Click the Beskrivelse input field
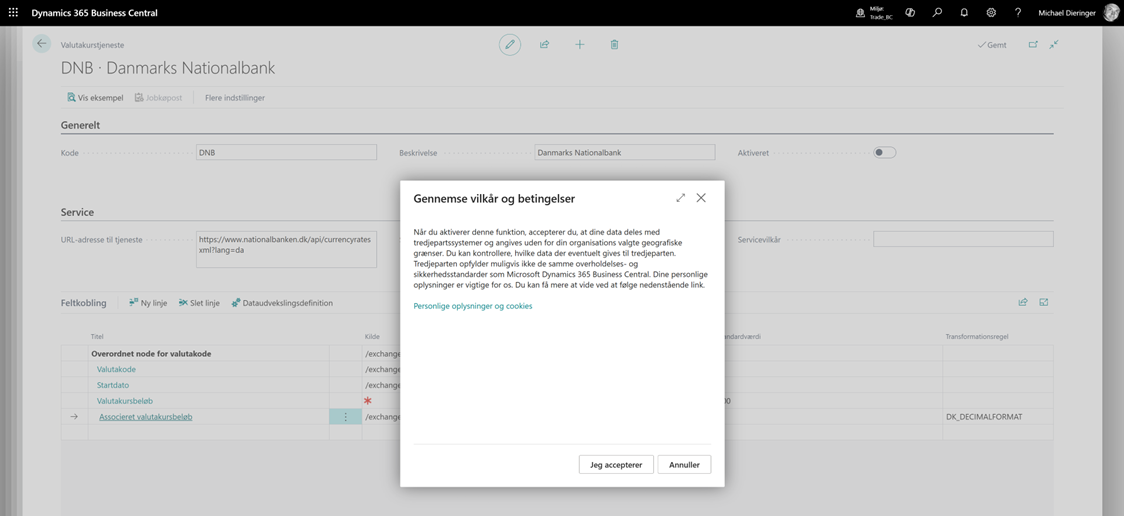 (625, 153)
